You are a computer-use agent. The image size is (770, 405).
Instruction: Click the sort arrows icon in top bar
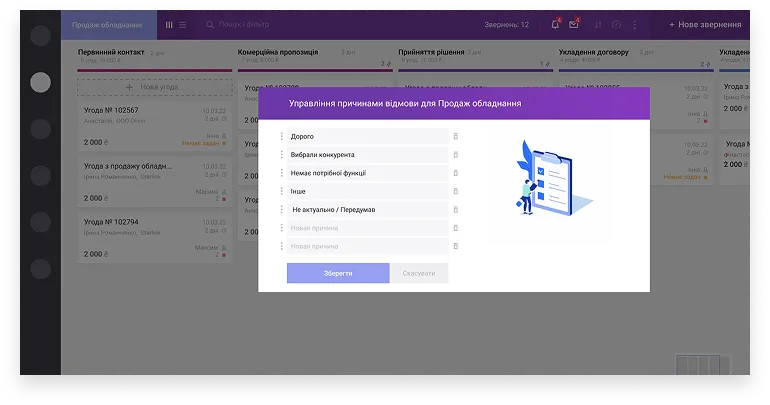(x=598, y=25)
